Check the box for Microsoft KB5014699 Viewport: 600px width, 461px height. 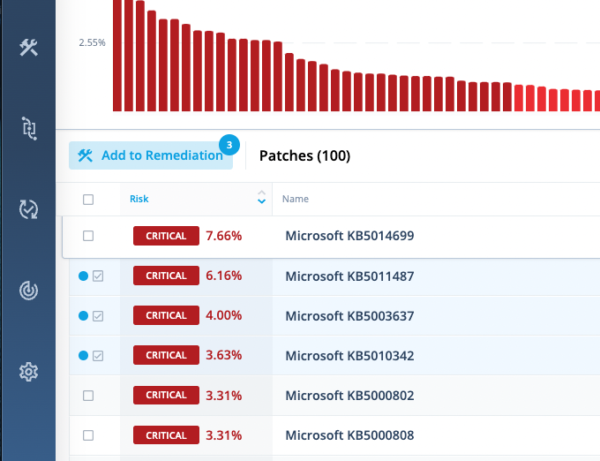click(88, 236)
